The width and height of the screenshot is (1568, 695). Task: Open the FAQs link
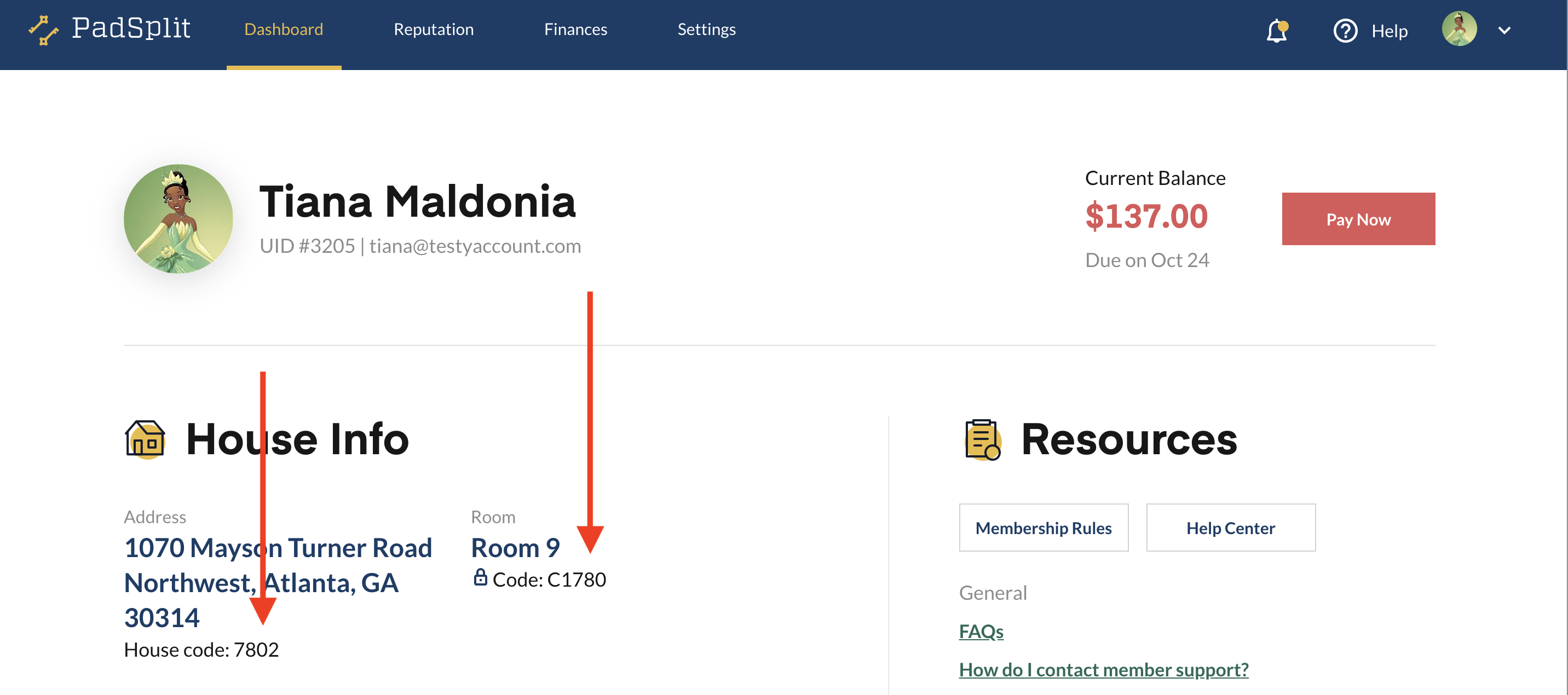981,631
